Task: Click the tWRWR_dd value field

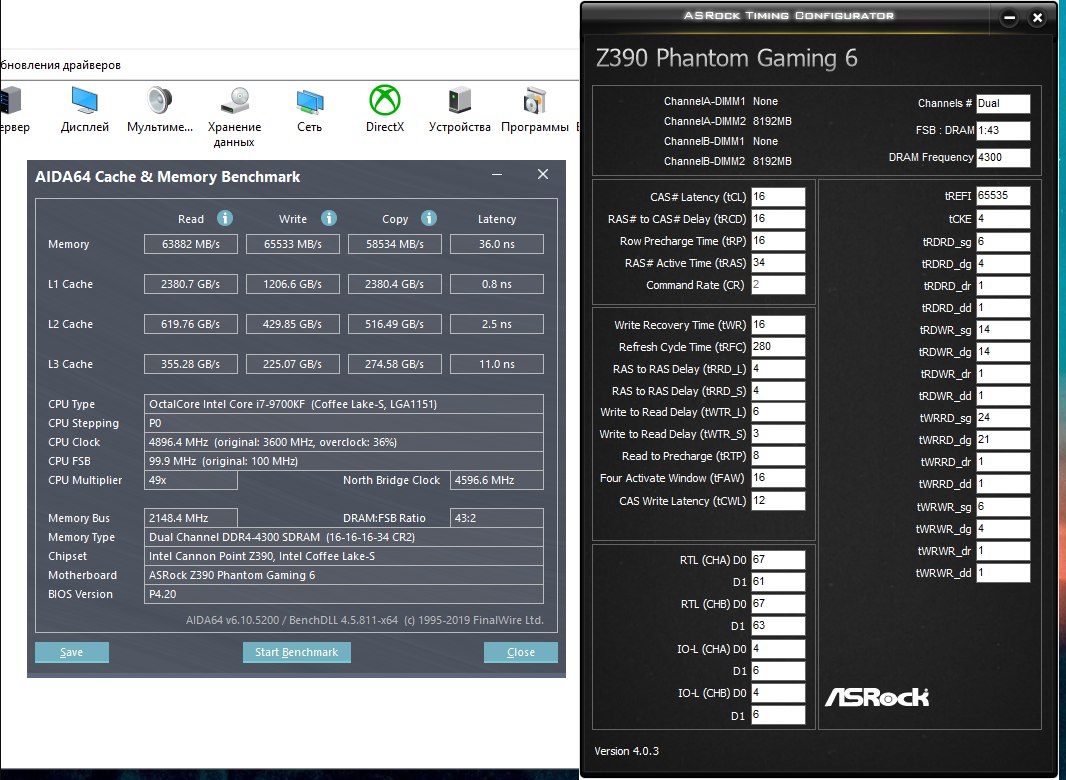Action: 1003,573
